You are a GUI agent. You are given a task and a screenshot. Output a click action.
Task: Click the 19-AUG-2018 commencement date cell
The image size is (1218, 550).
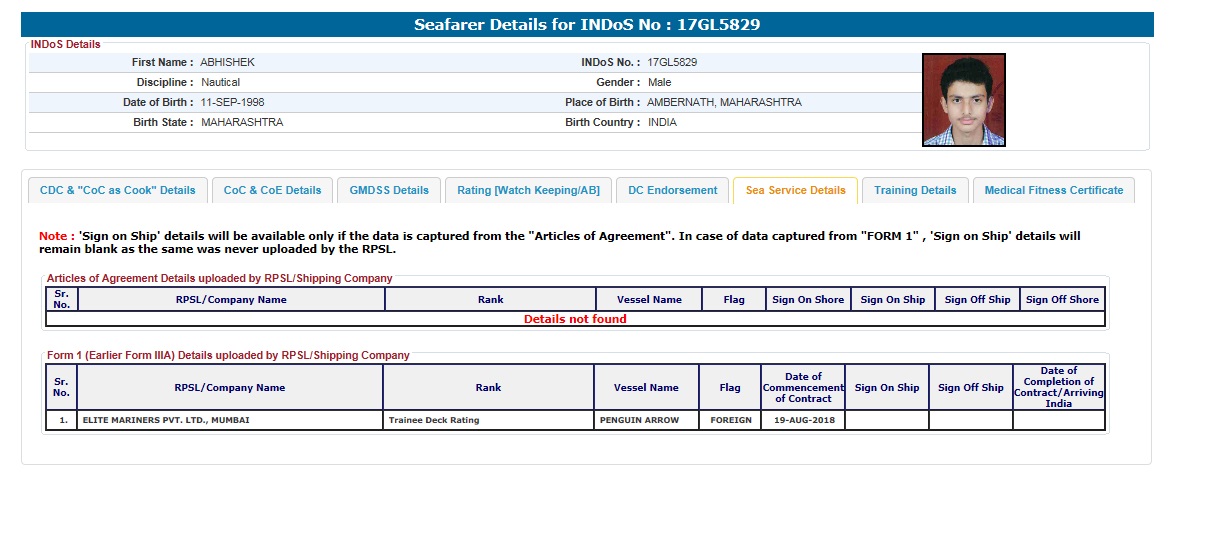point(802,420)
